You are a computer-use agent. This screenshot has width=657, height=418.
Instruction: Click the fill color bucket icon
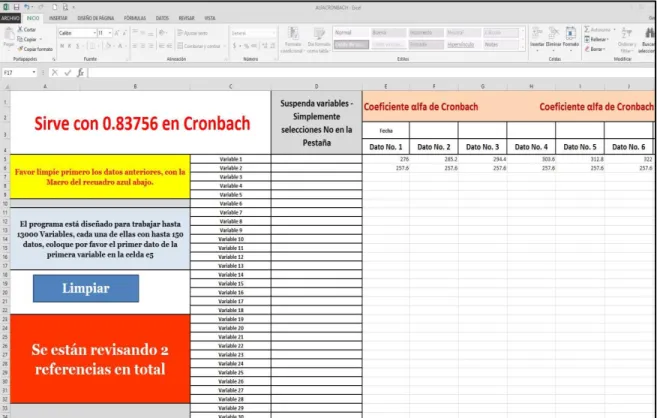coord(108,46)
